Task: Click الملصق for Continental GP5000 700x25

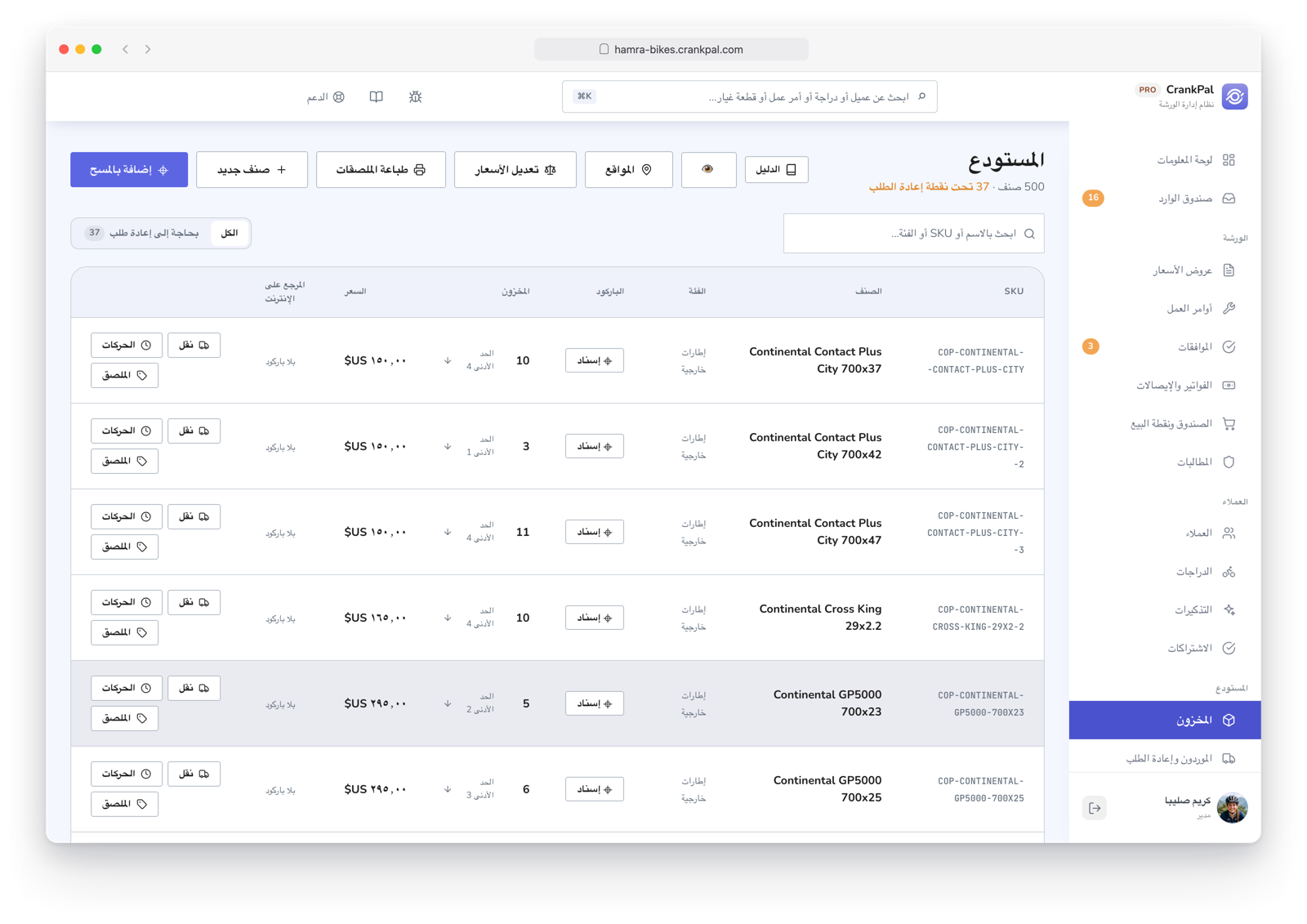Action: pos(125,804)
